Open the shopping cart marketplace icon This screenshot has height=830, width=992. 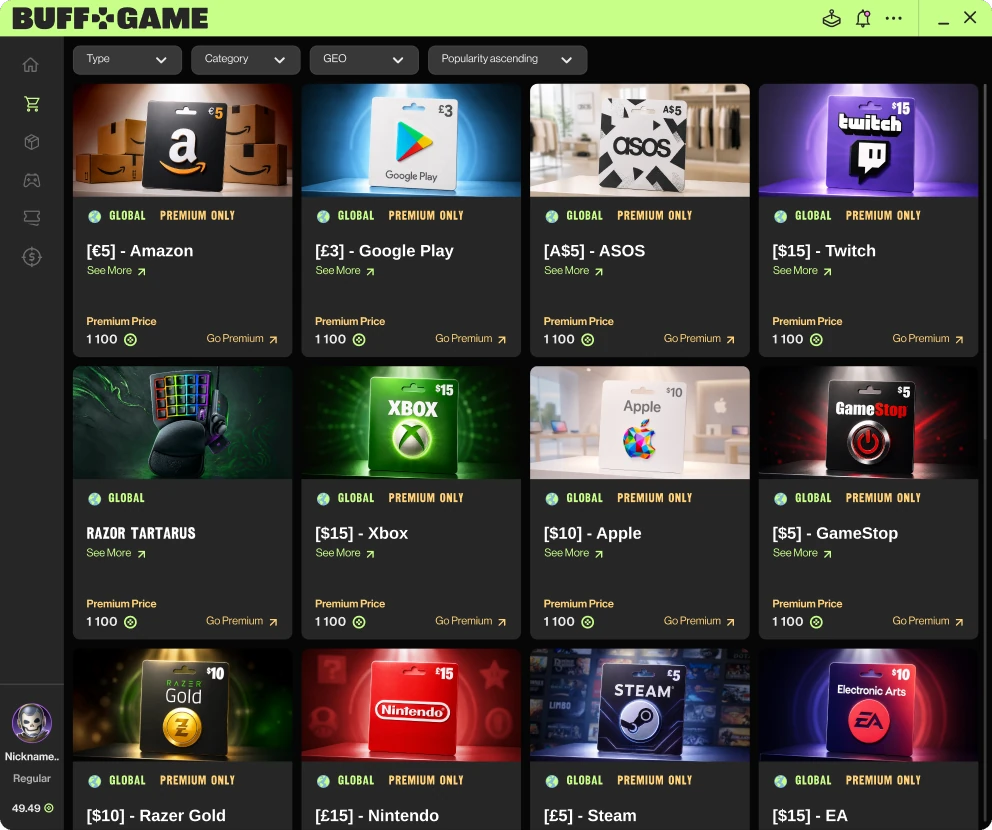[x=32, y=104]
